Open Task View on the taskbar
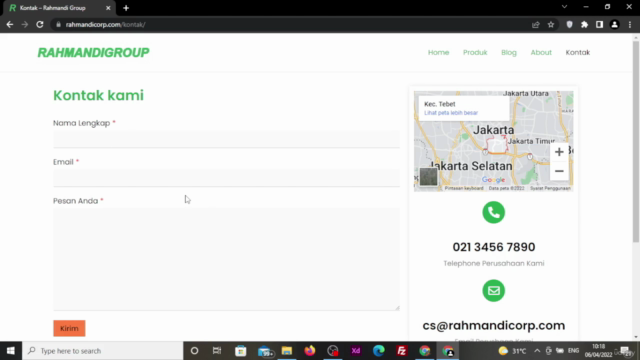Viewport: 640px width, 360px height. [217, 351]
